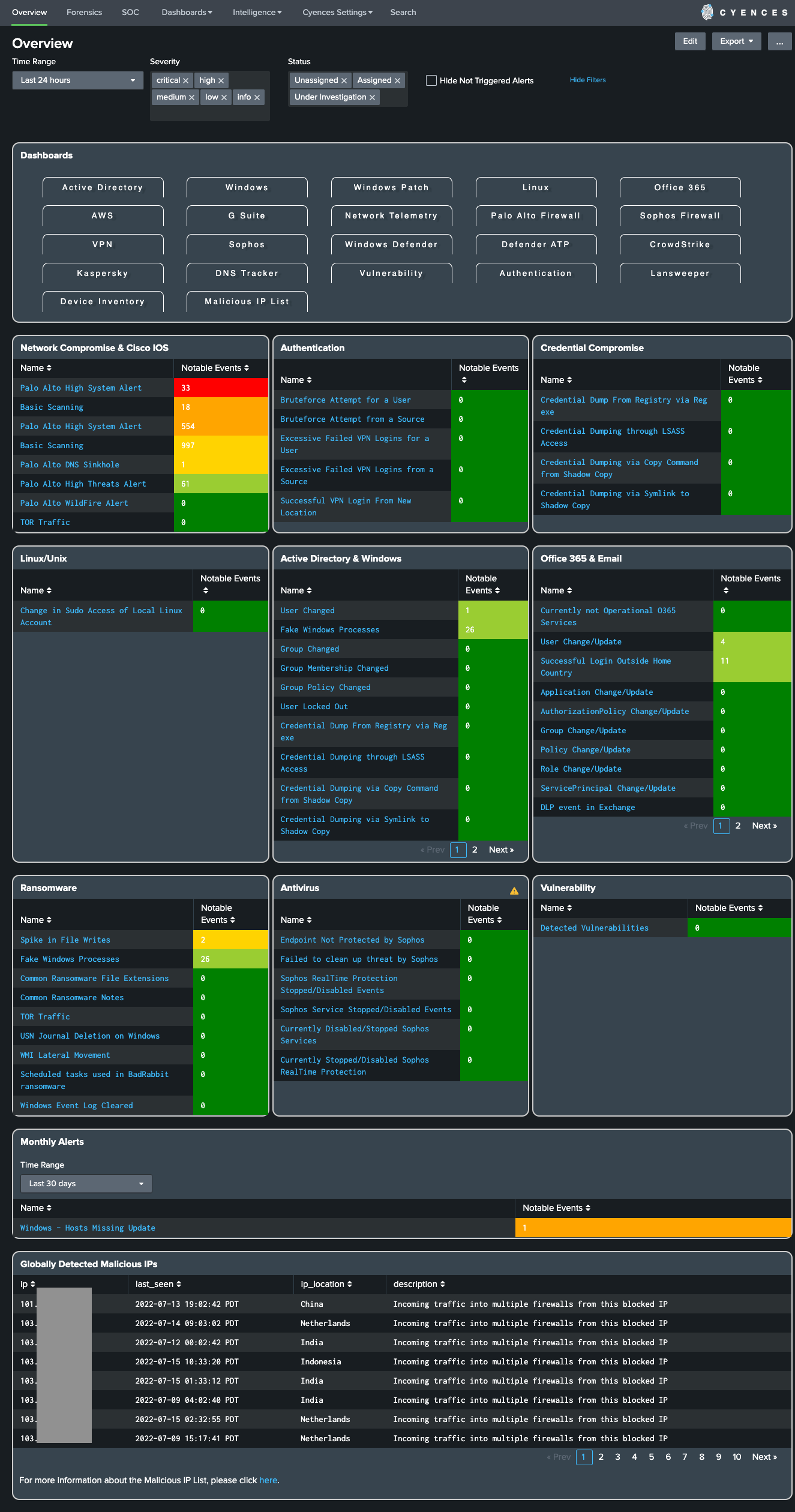Open Bruteforce Attempt for a User alert
This screenshot has width=795, height=1512.
(x=346, y=400)
